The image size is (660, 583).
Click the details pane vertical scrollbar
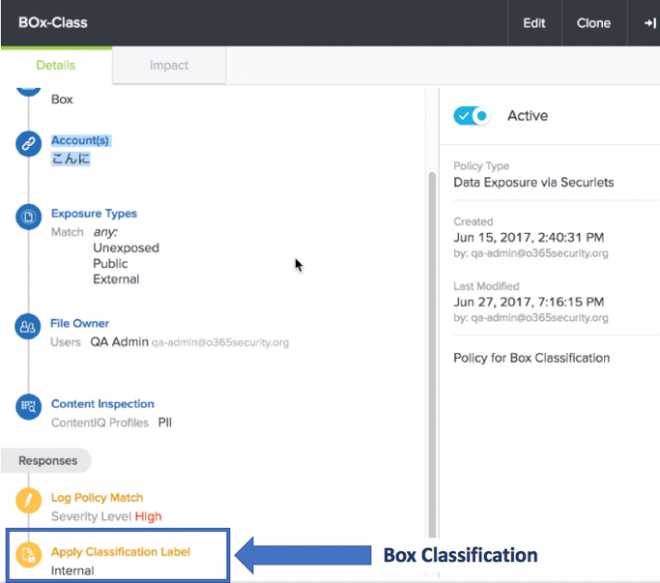click(432, 354)
